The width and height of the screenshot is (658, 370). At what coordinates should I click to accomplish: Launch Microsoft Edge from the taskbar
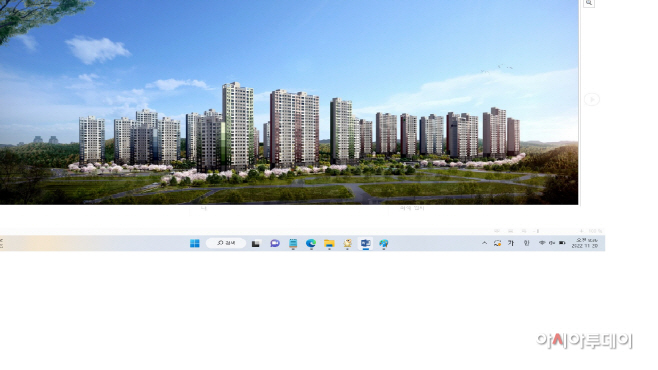pos(311,243)
